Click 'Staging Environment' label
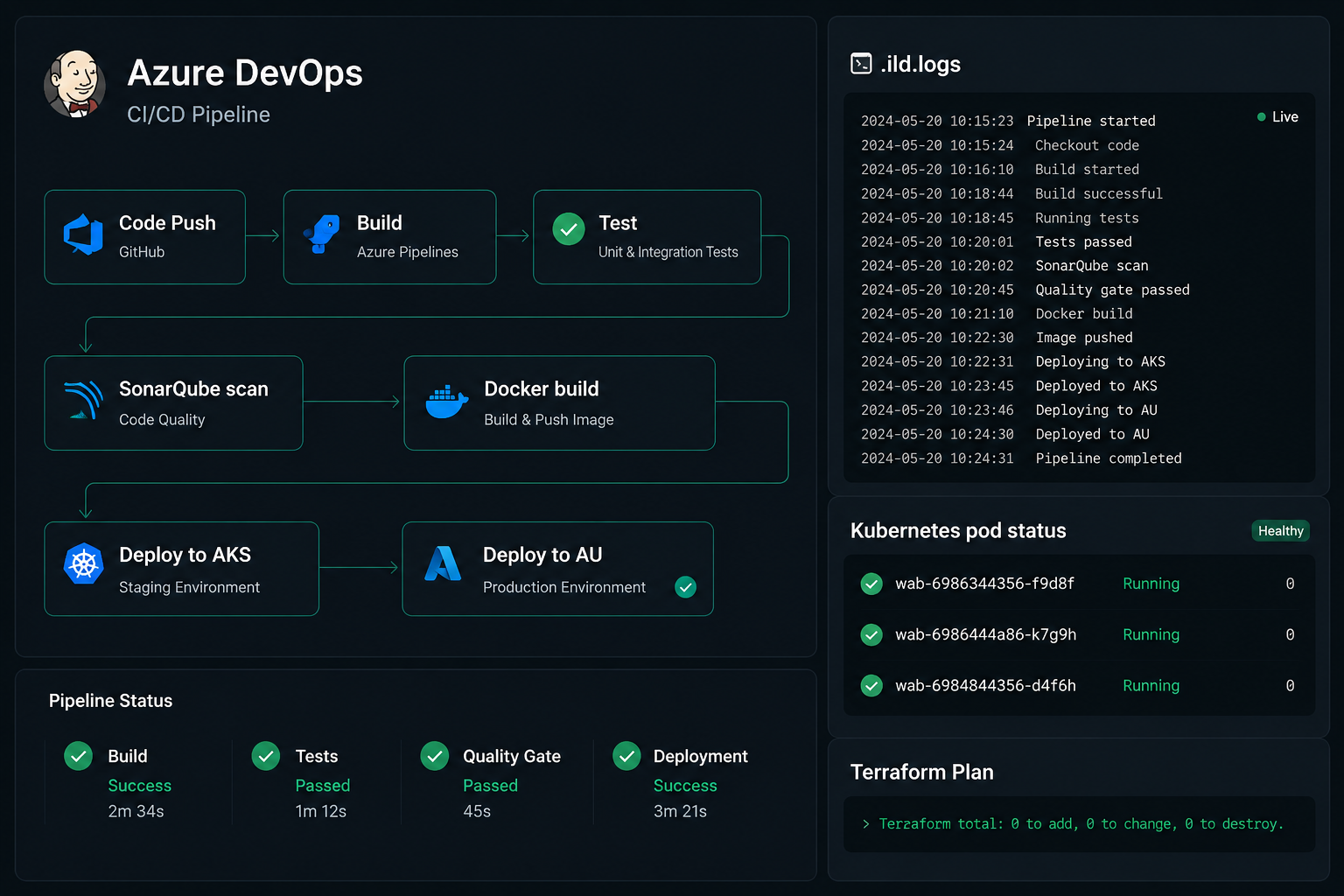Screen dimensions: 1344x896 tap(189, 587)
